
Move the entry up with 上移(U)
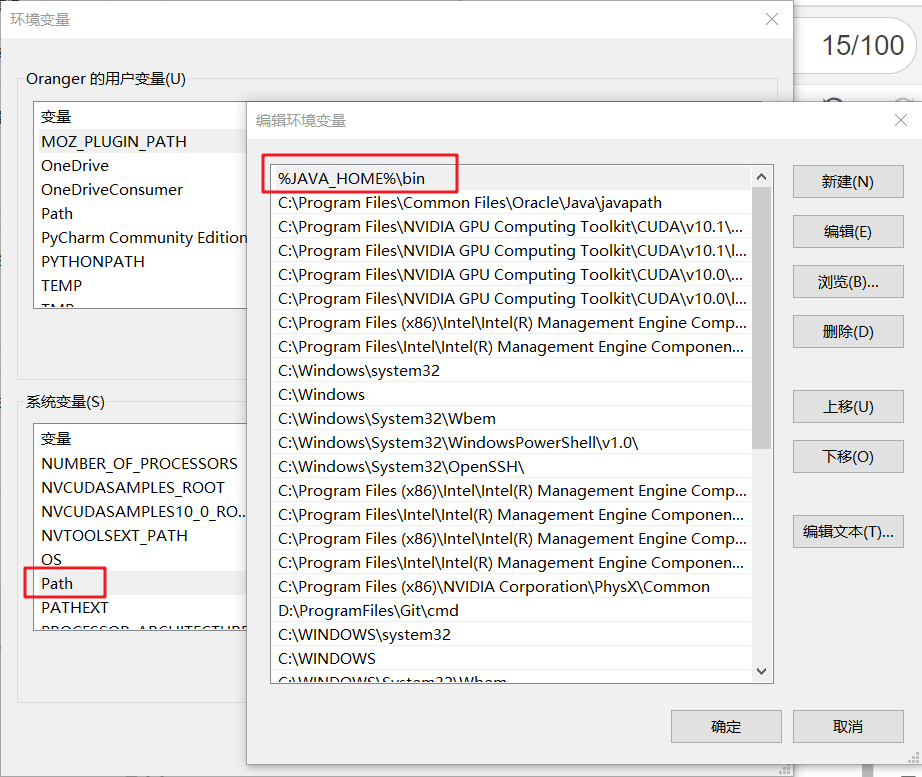pos(847,406)
